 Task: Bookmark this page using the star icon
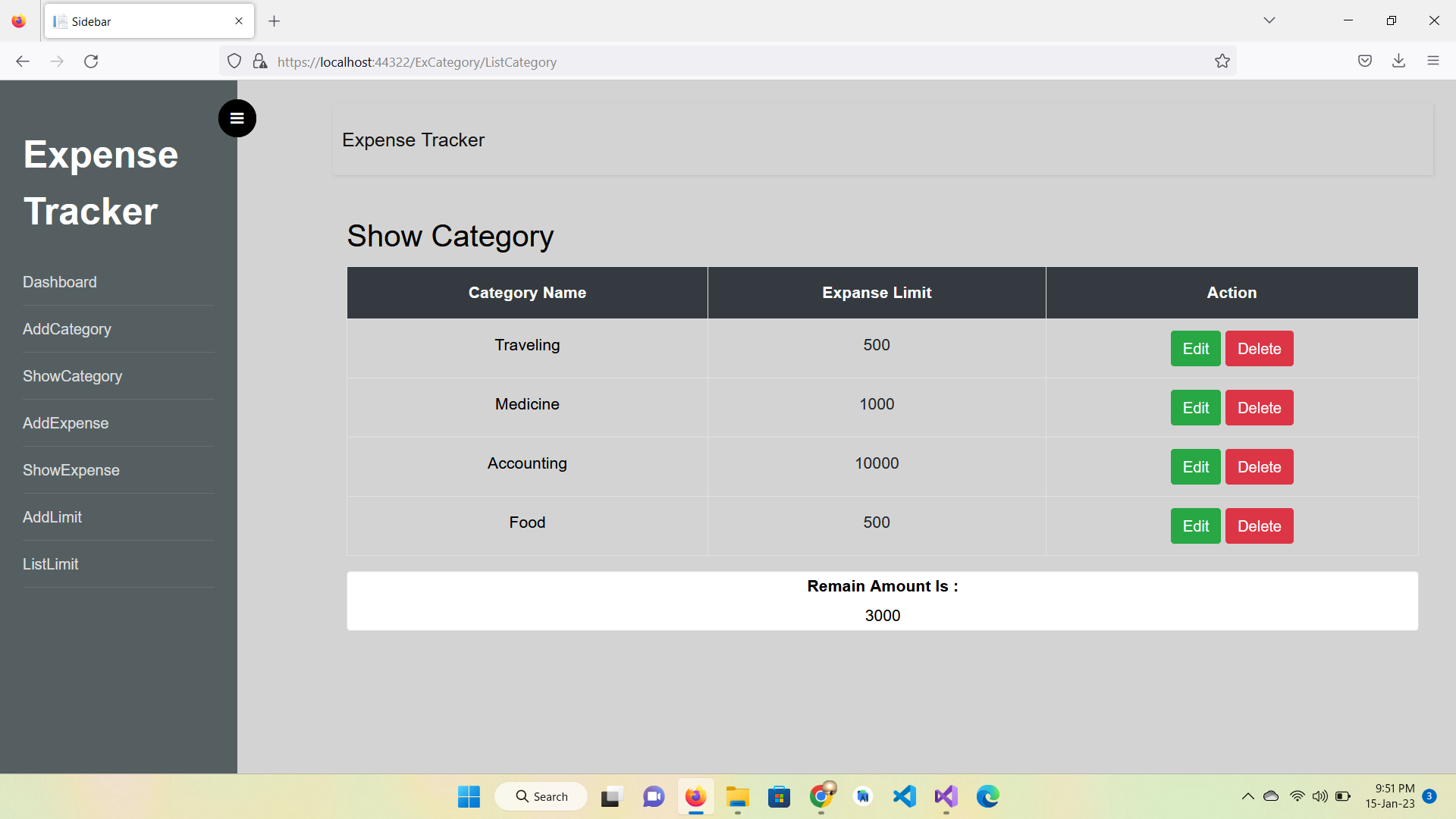pyautogui.click(x=1222, y=61)
